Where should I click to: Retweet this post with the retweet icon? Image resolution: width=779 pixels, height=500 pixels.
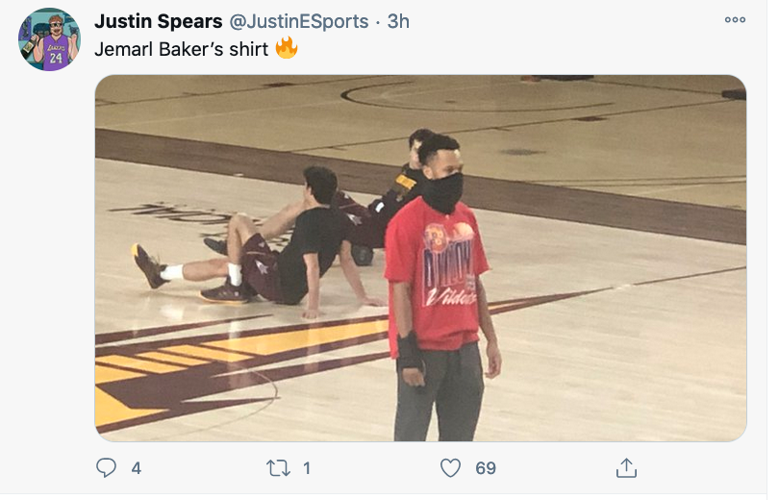point(278,468)
